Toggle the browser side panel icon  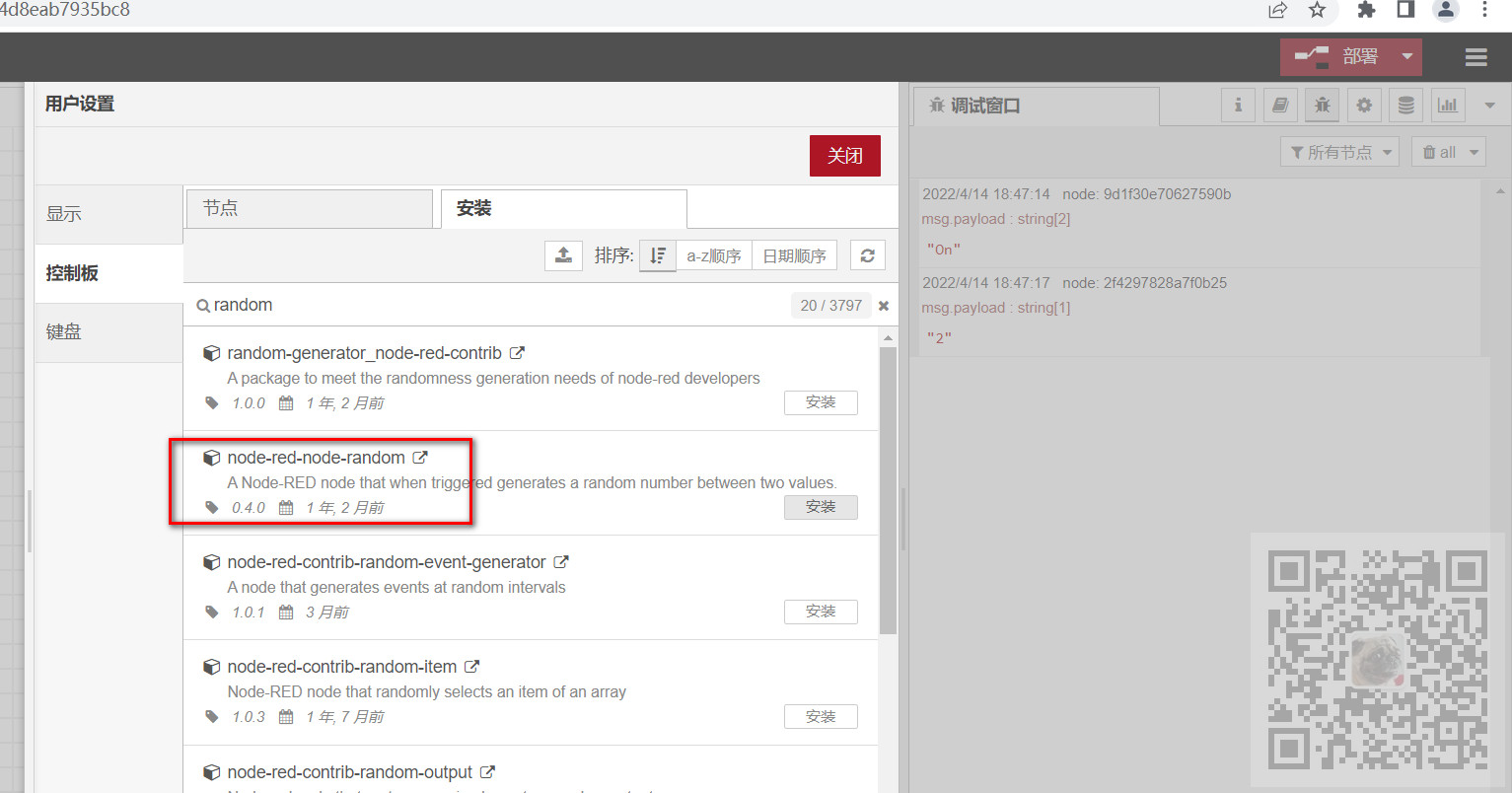[x=1405, y=10]
